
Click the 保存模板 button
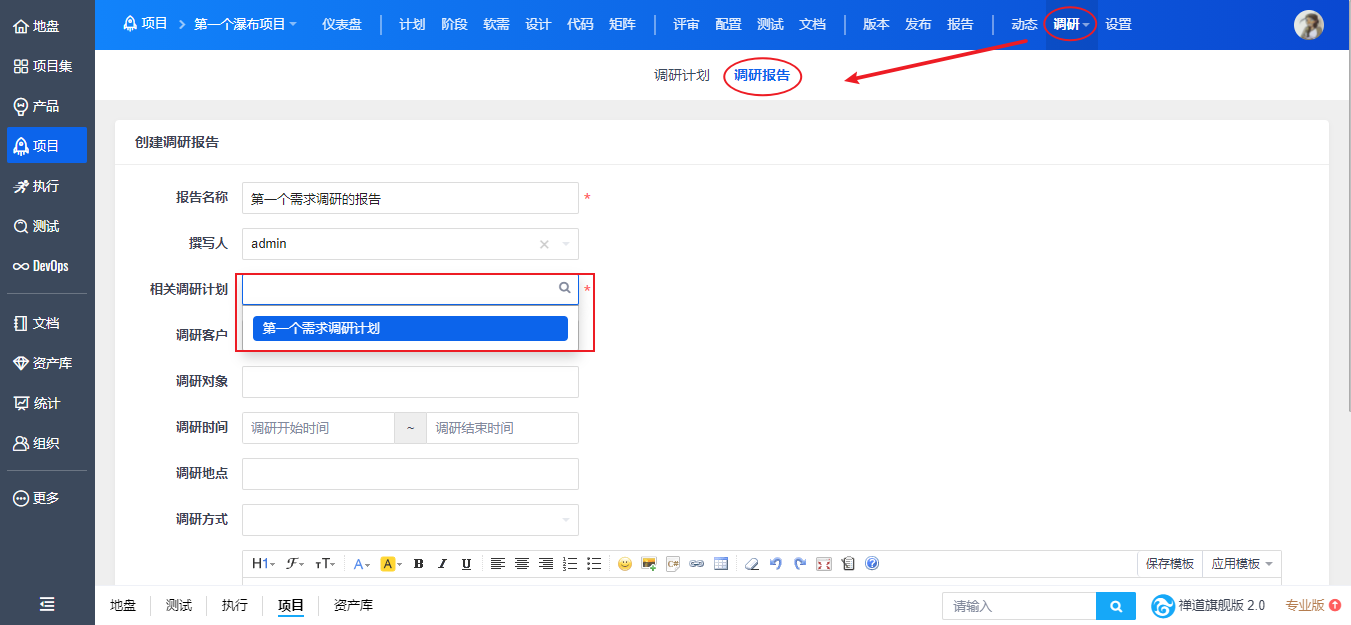click(x=1170, y=564)
